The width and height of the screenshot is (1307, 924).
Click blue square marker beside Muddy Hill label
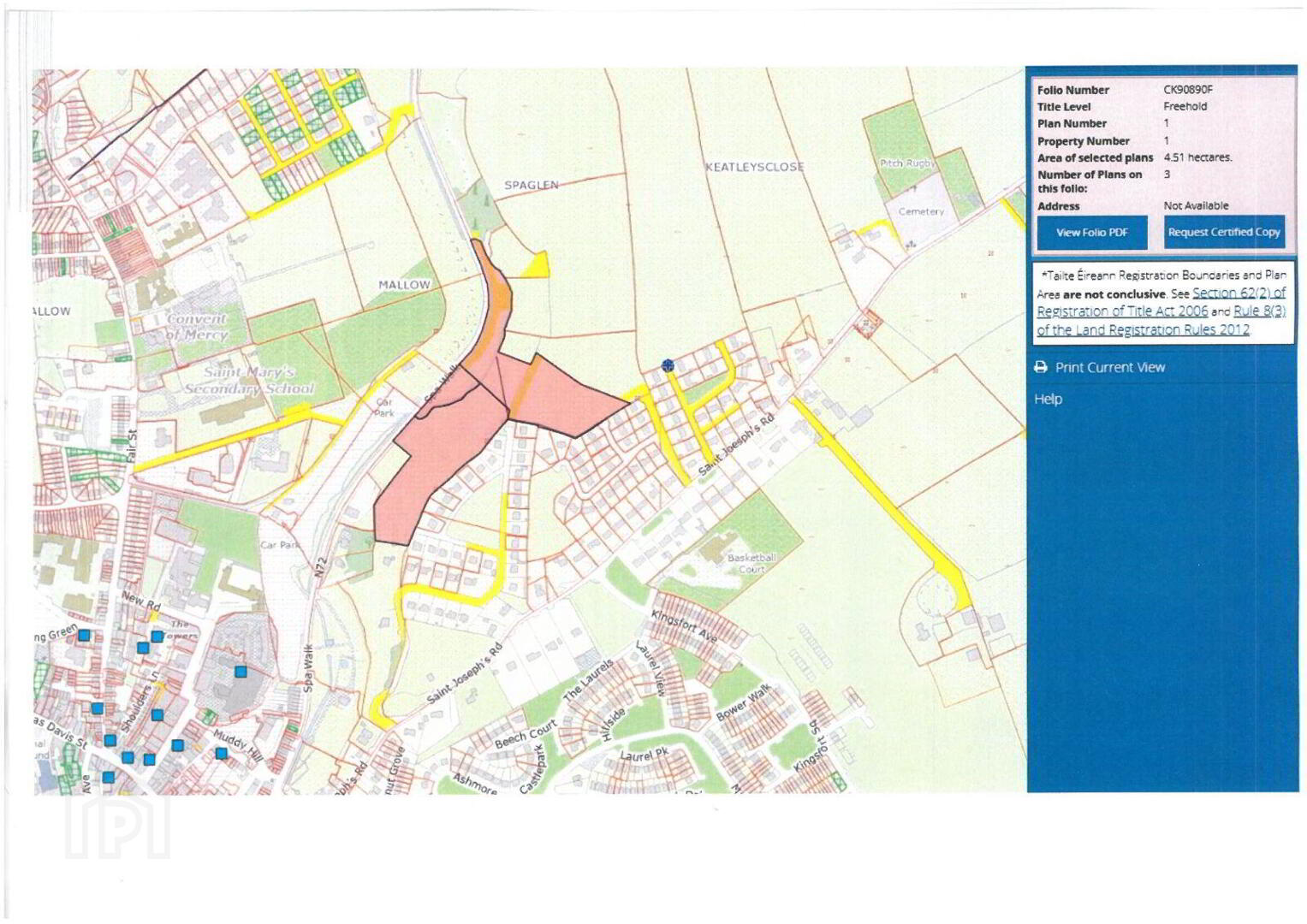pyautogui.click(x=221, y=754)
